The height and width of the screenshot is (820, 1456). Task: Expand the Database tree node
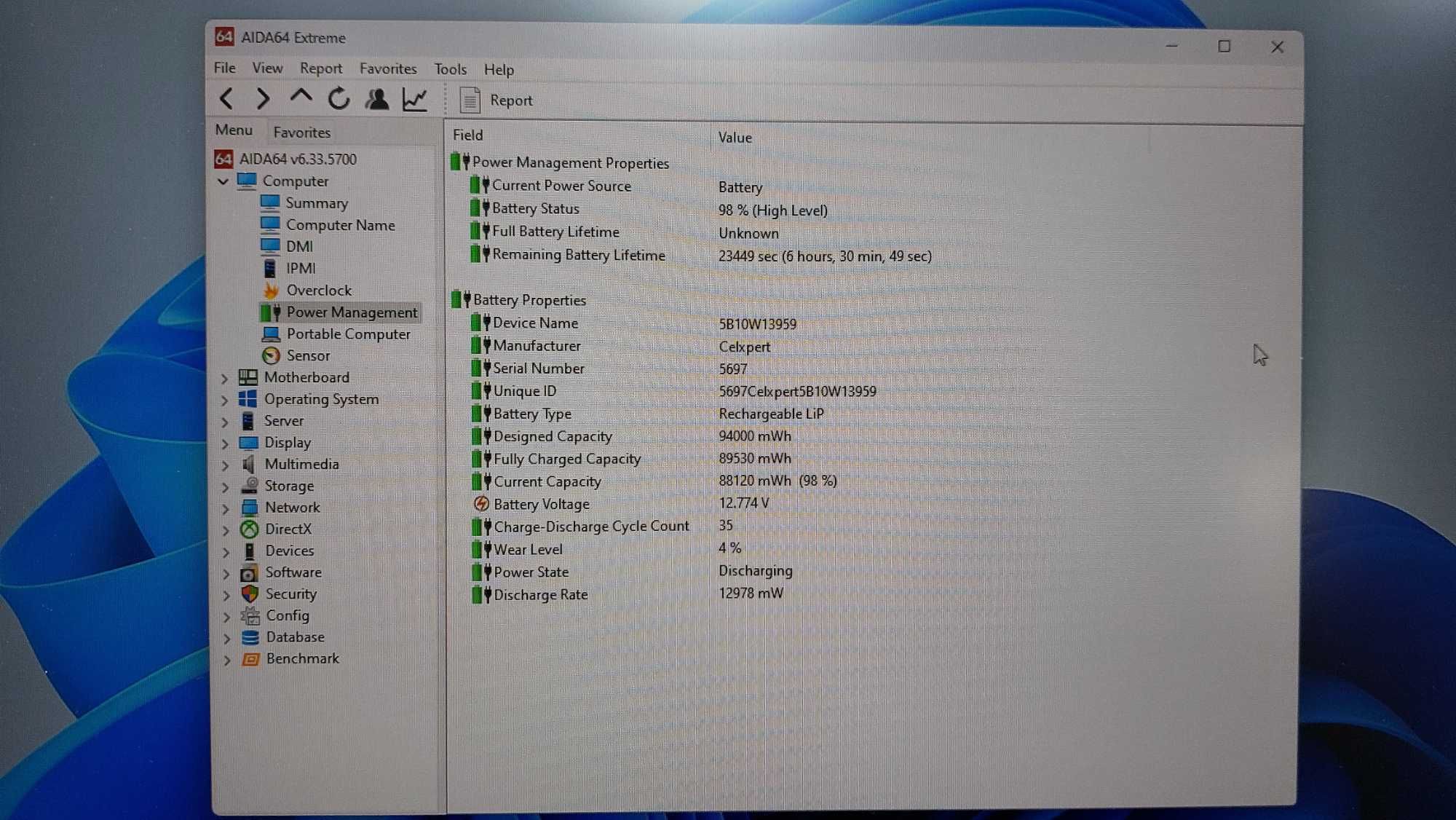click(x=227, y=639)
